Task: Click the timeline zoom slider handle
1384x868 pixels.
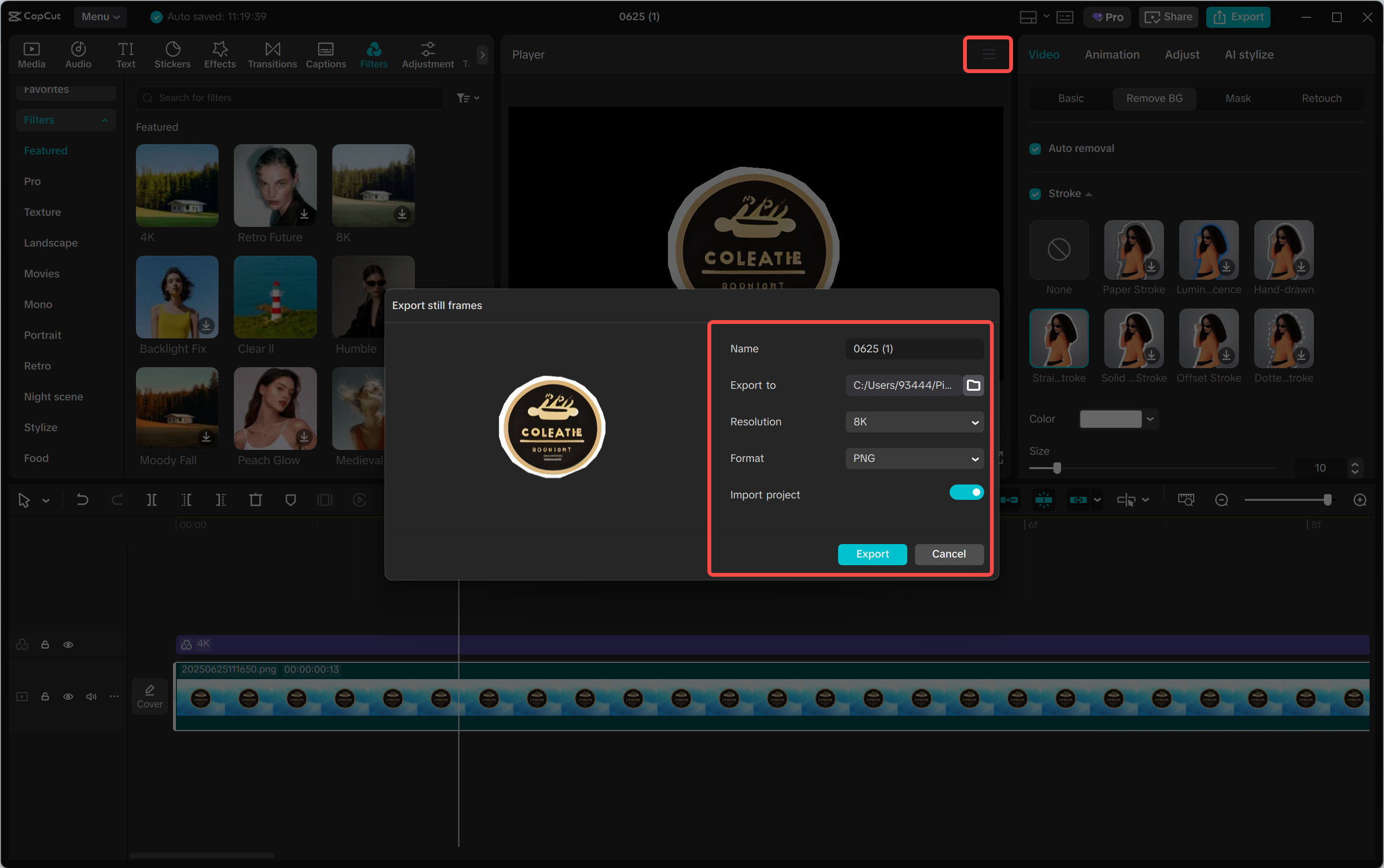Action: (1327, 499)
